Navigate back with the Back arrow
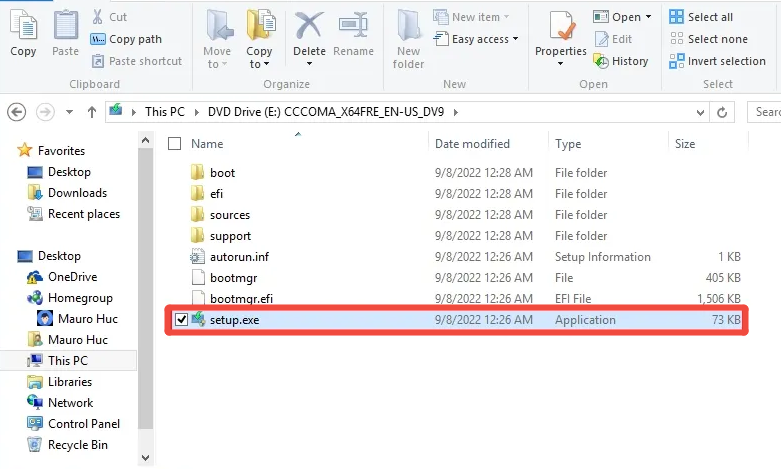The image size is (781, 469). point(16,112)
